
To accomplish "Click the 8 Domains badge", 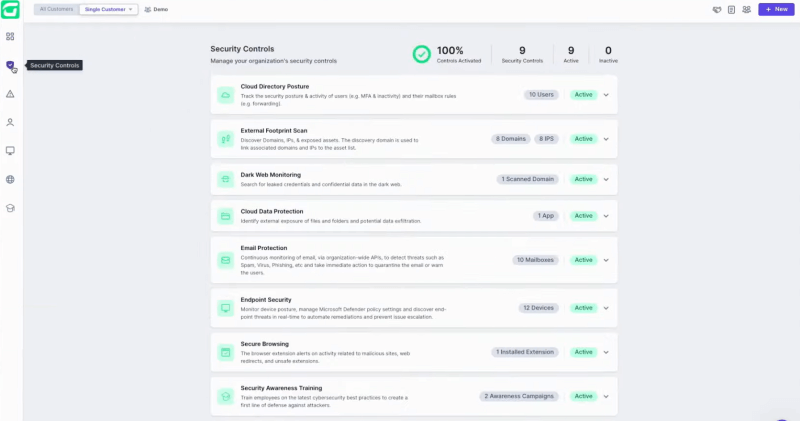I will (x=511, y=139).
